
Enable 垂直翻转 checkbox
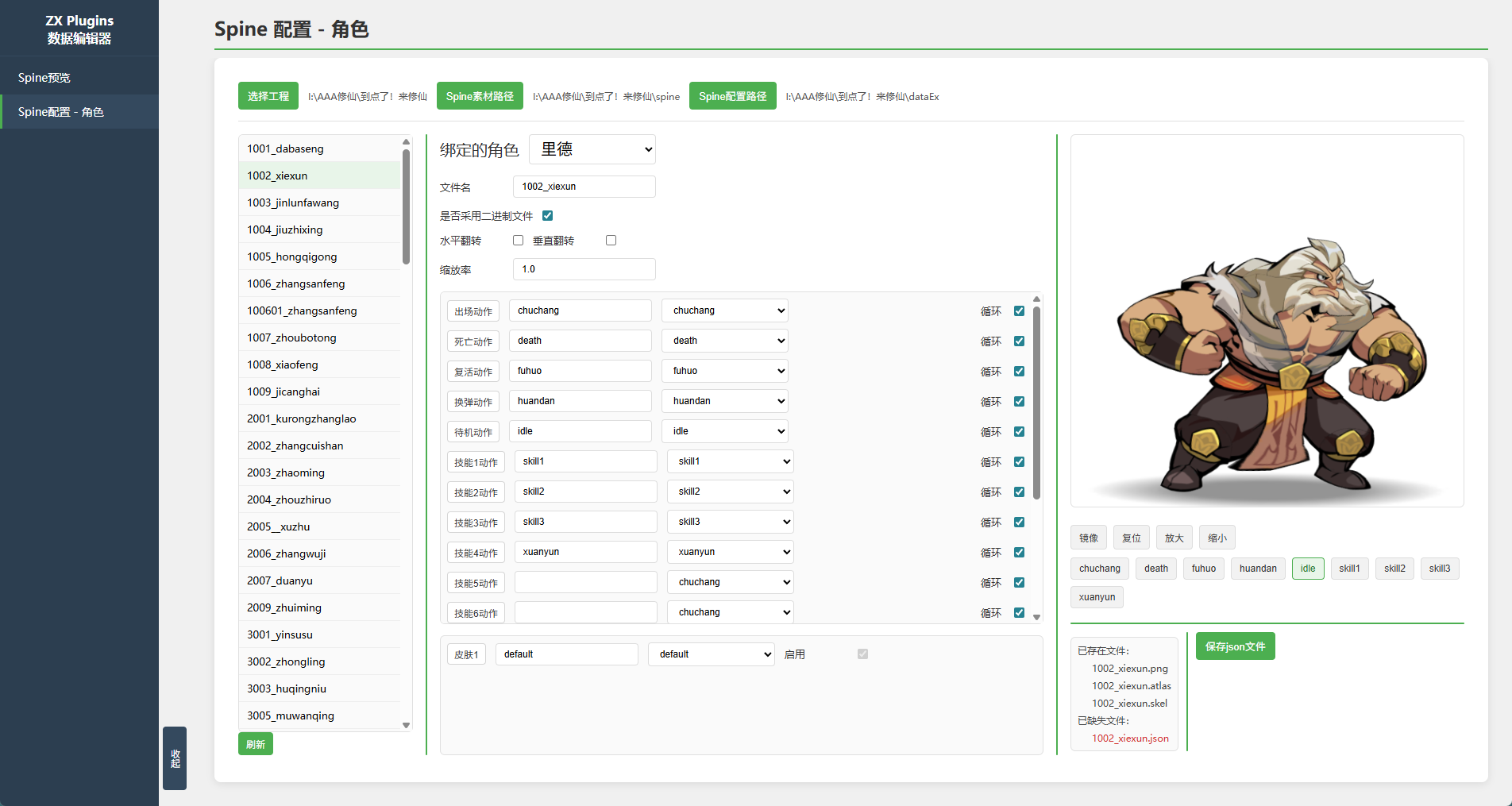point(611,240)
